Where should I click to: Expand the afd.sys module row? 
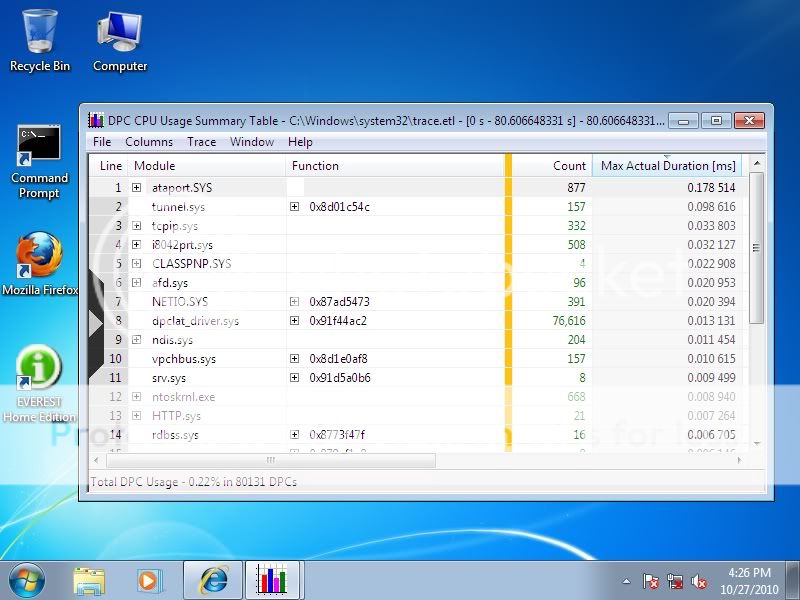(x=136, y=282)
